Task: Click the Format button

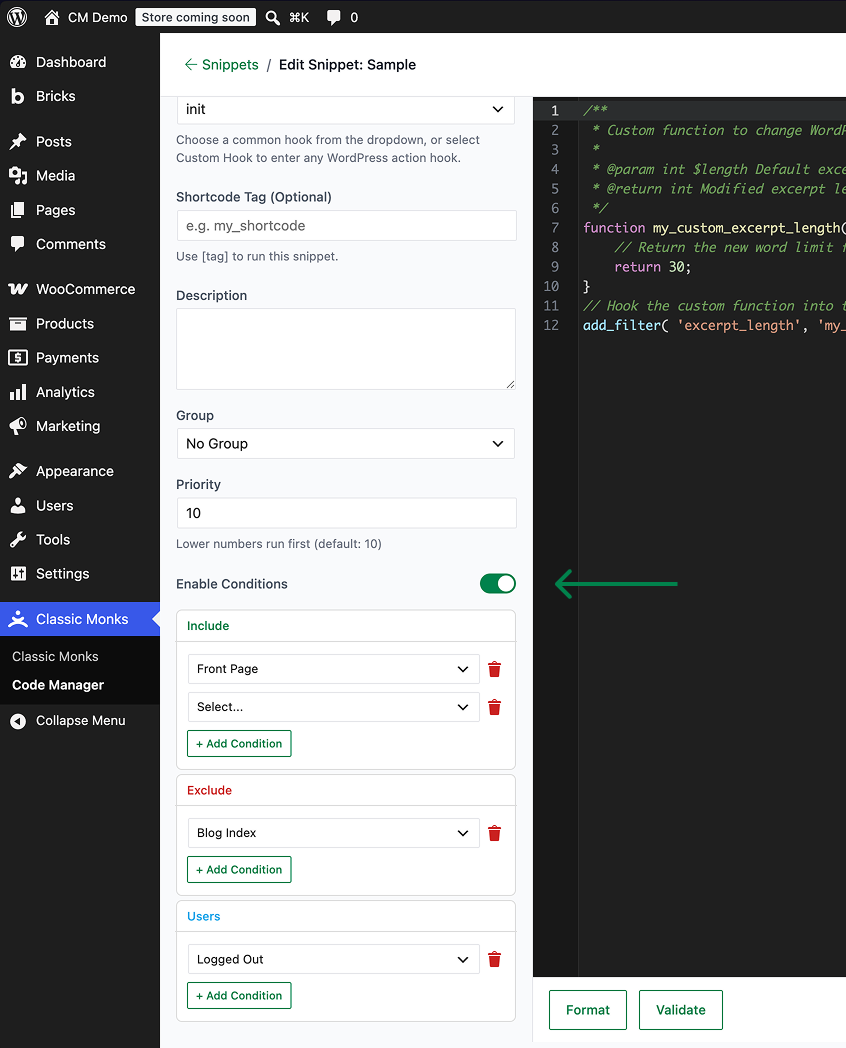Action: coord(588,1010)
